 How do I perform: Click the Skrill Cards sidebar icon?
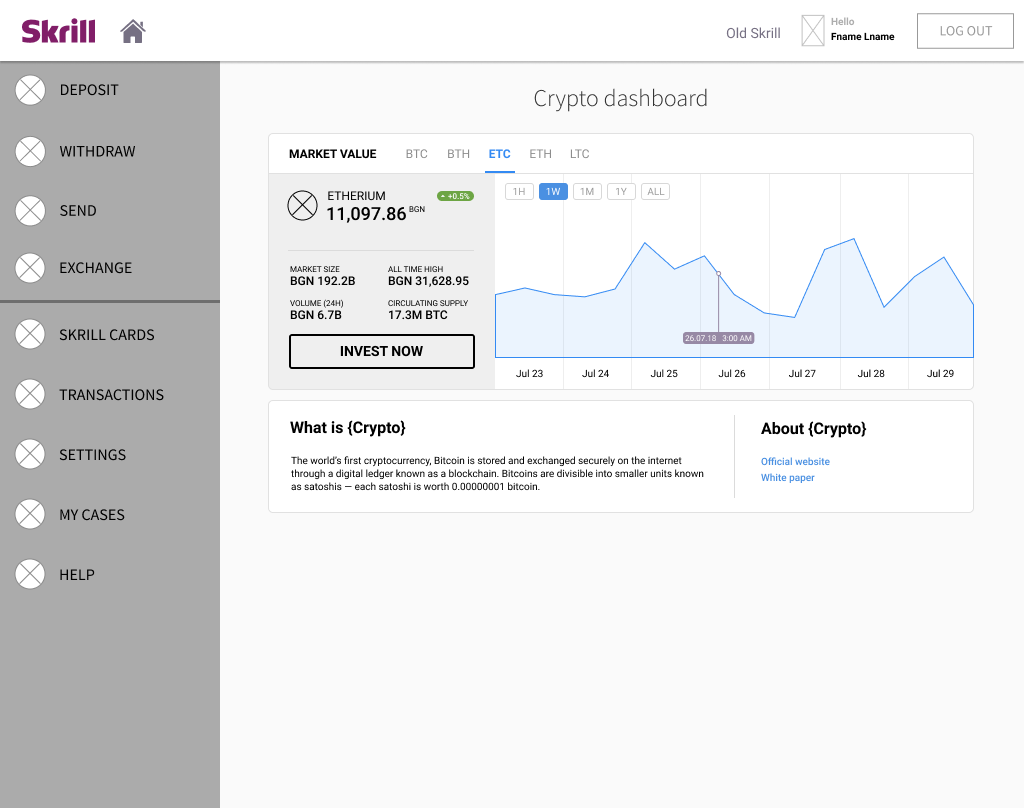tap(30, 334)
